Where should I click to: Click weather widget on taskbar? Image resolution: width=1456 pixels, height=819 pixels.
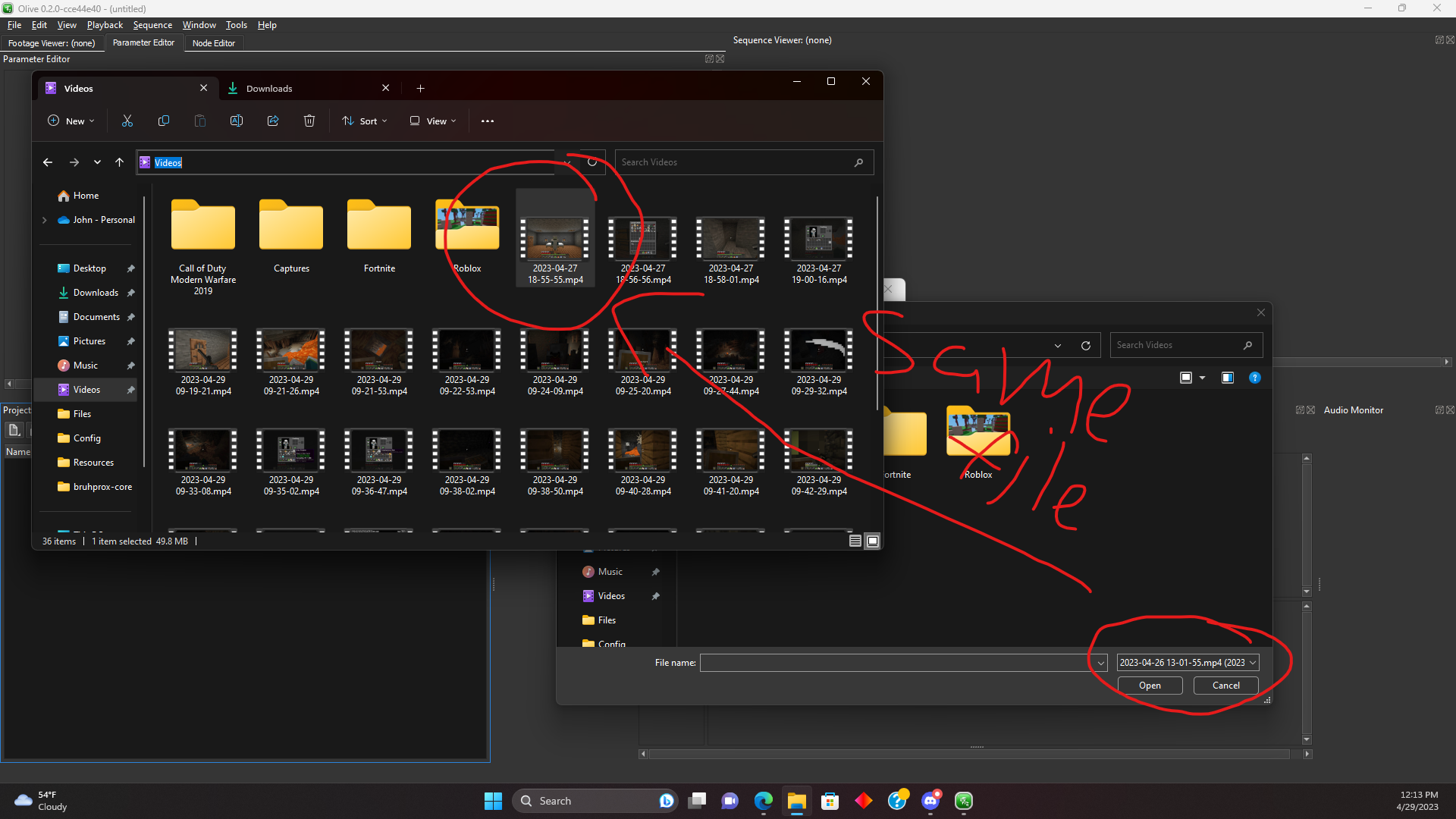tap(41, 801)
